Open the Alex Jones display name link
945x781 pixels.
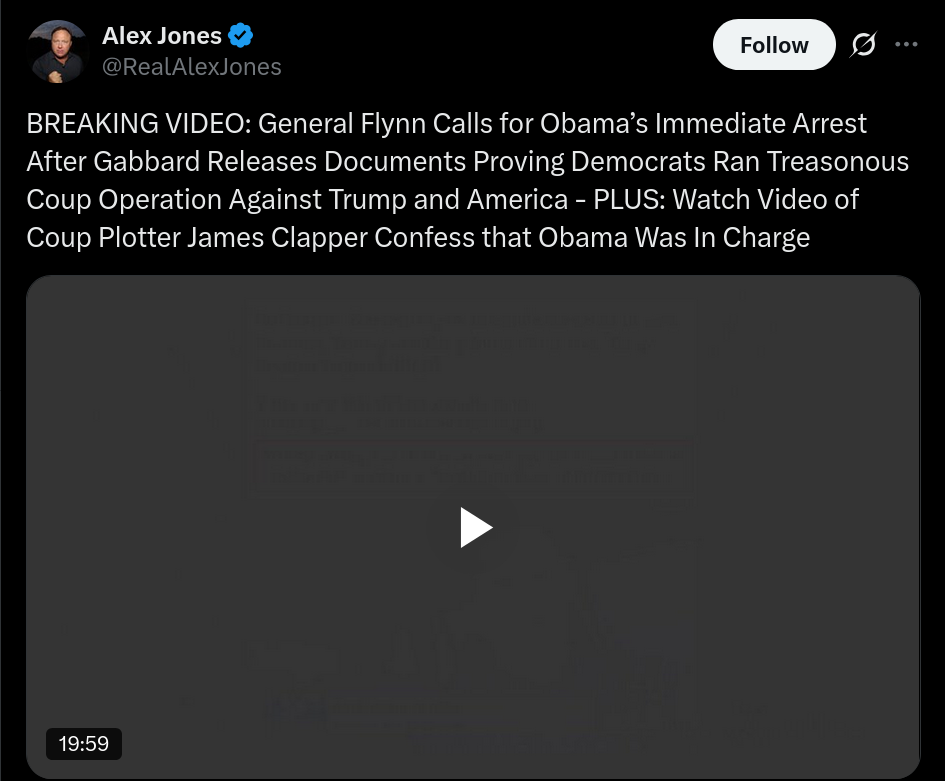coord(162,36)
